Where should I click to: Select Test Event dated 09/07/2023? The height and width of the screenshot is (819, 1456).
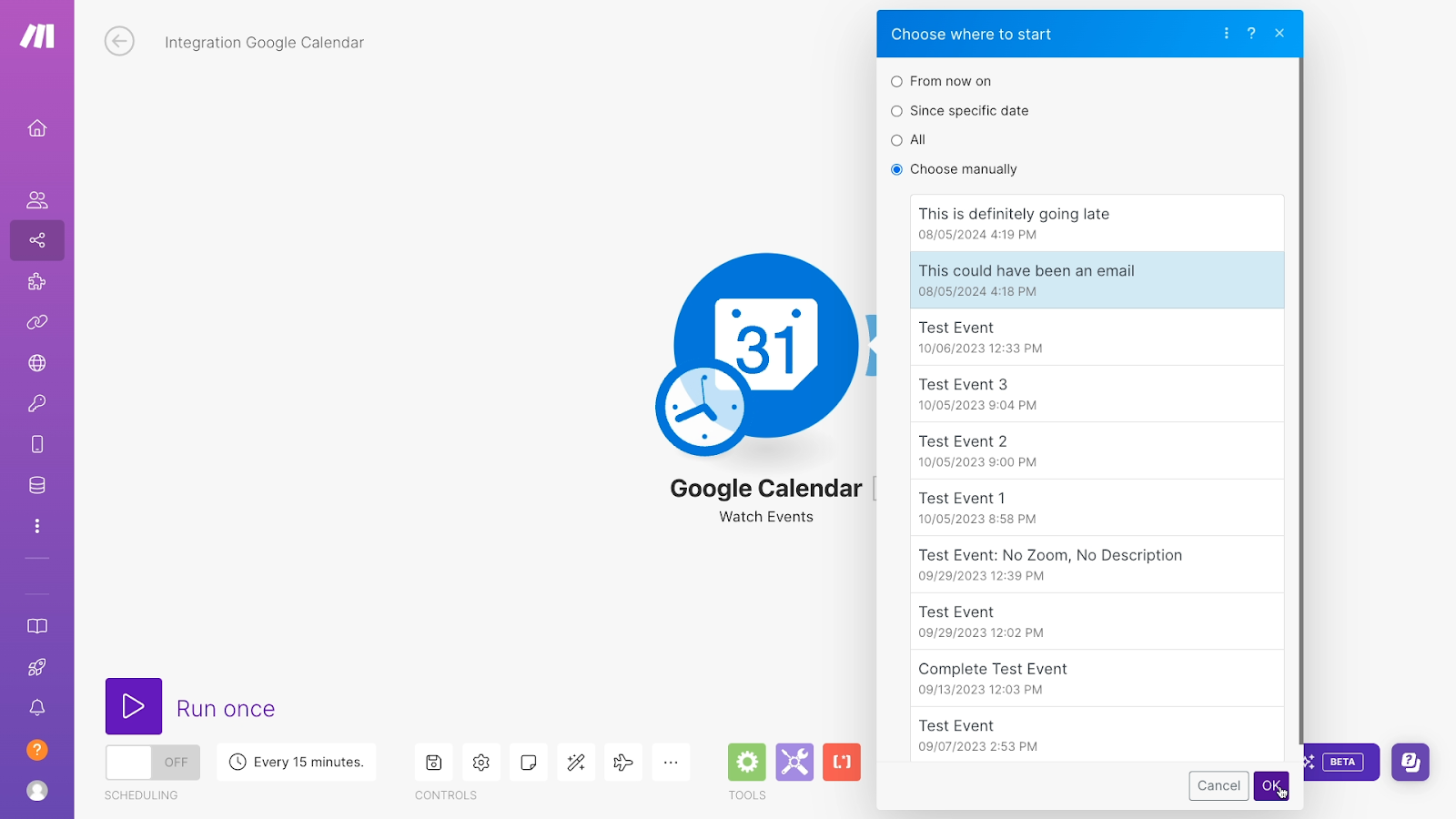click(1097, 734)
